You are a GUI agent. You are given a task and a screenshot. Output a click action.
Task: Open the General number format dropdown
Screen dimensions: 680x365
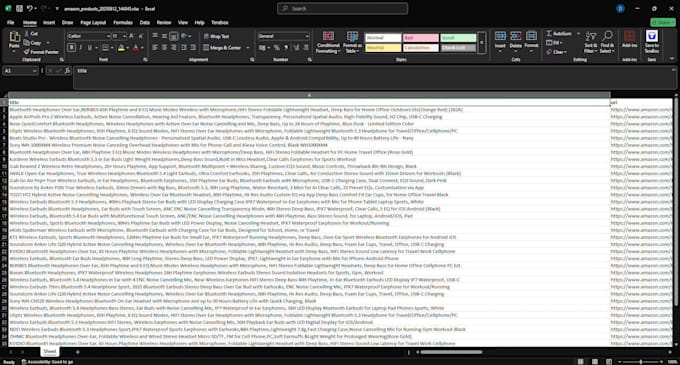point(307,36)
